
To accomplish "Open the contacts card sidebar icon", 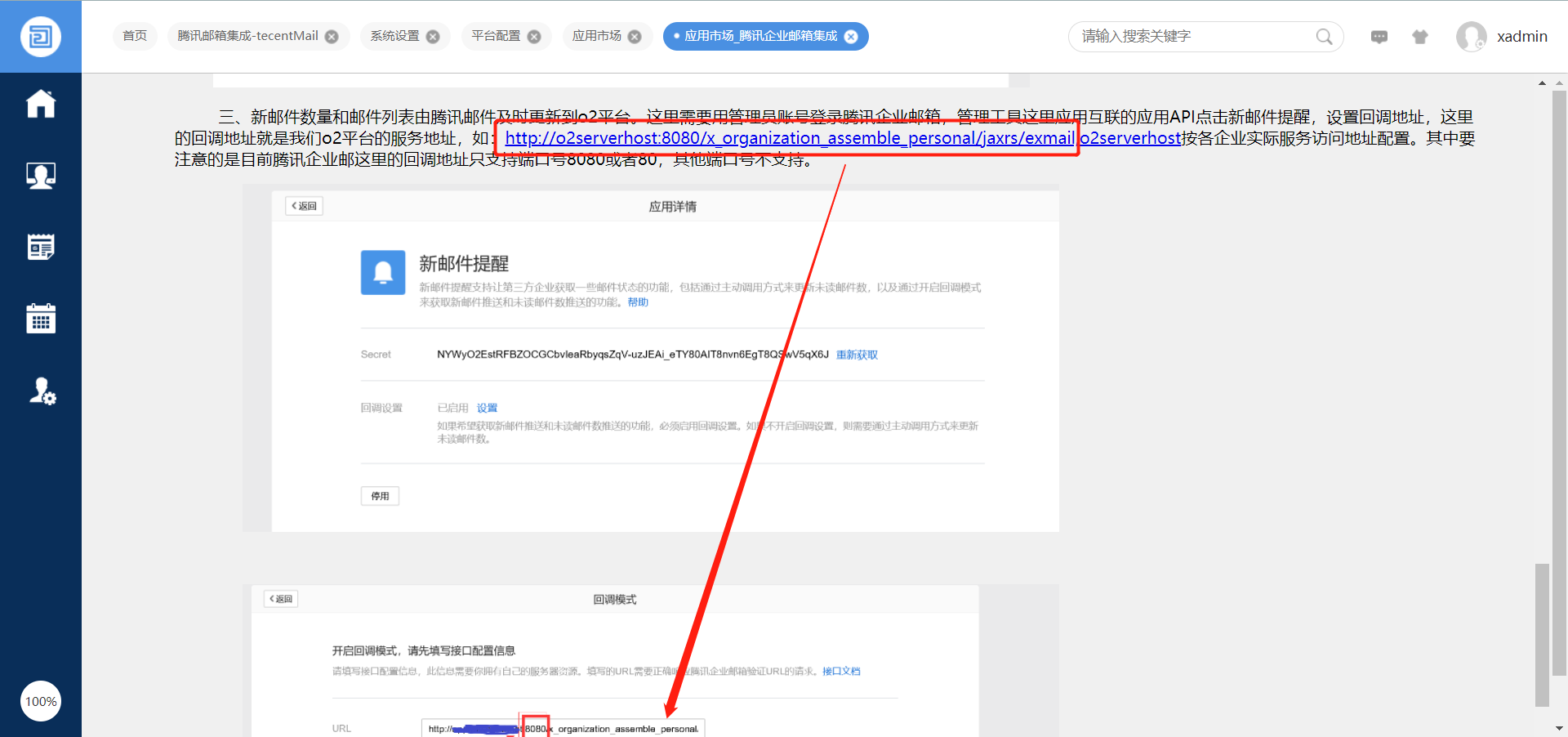I will (x=41, y=175).
